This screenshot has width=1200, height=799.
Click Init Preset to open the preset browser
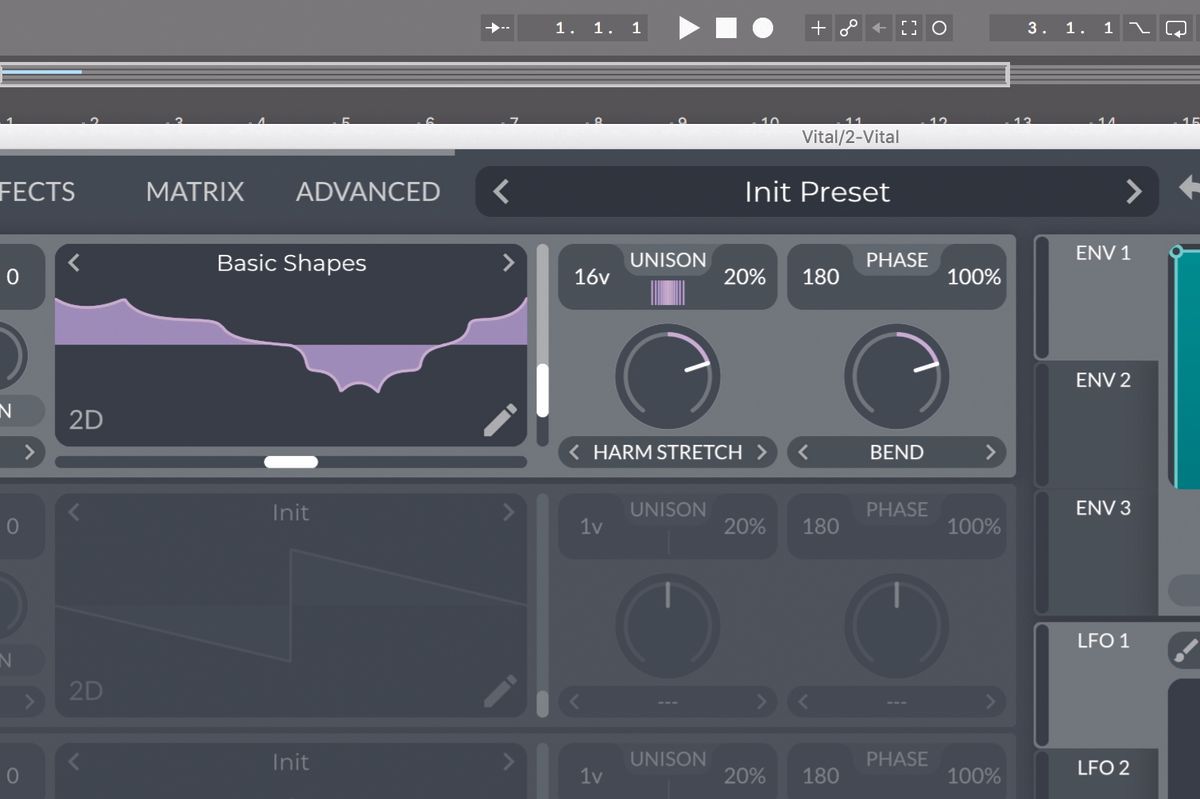[816, 191]
